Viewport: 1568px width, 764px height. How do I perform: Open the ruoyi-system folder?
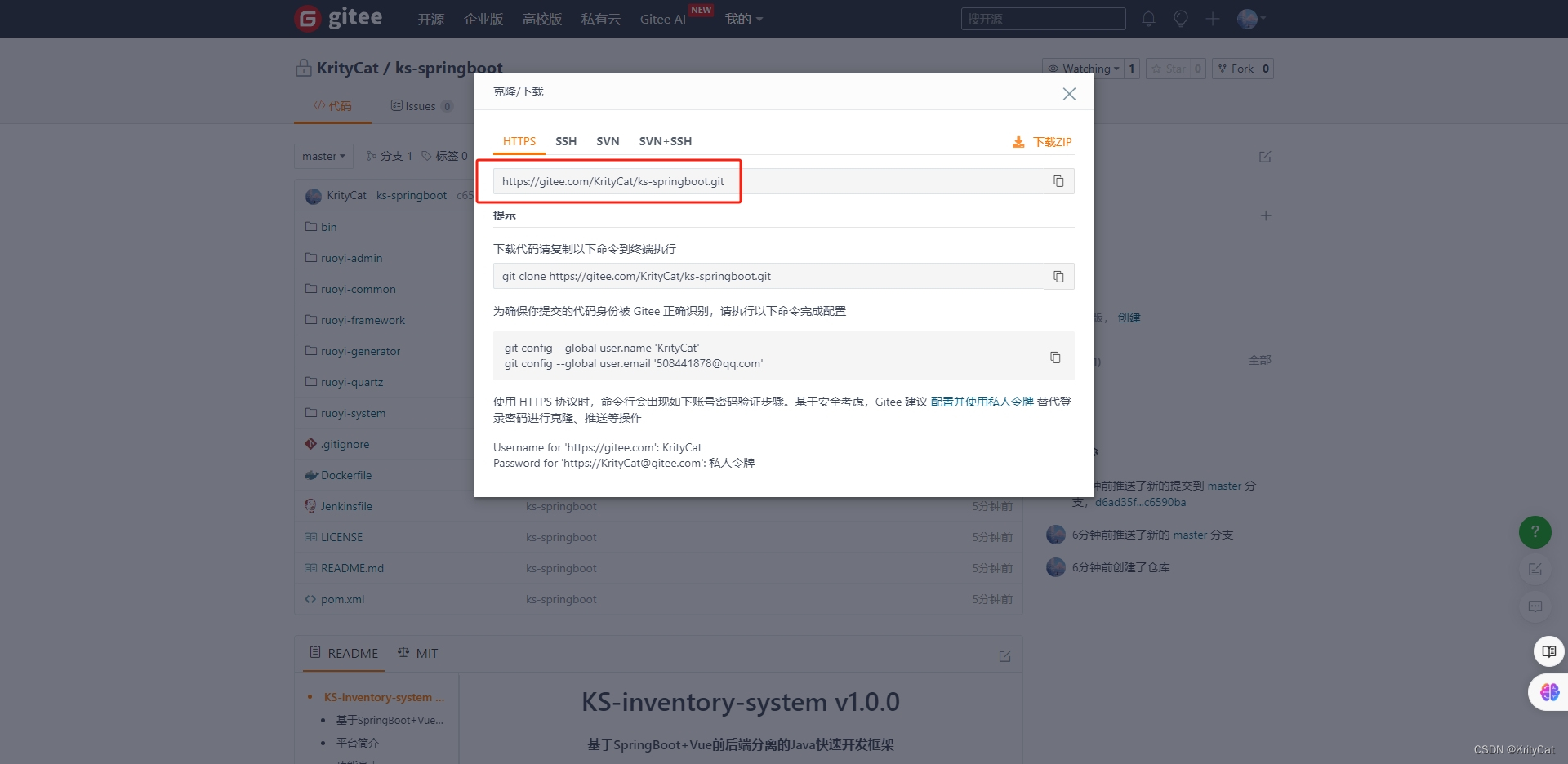click(x=353, y=413)
